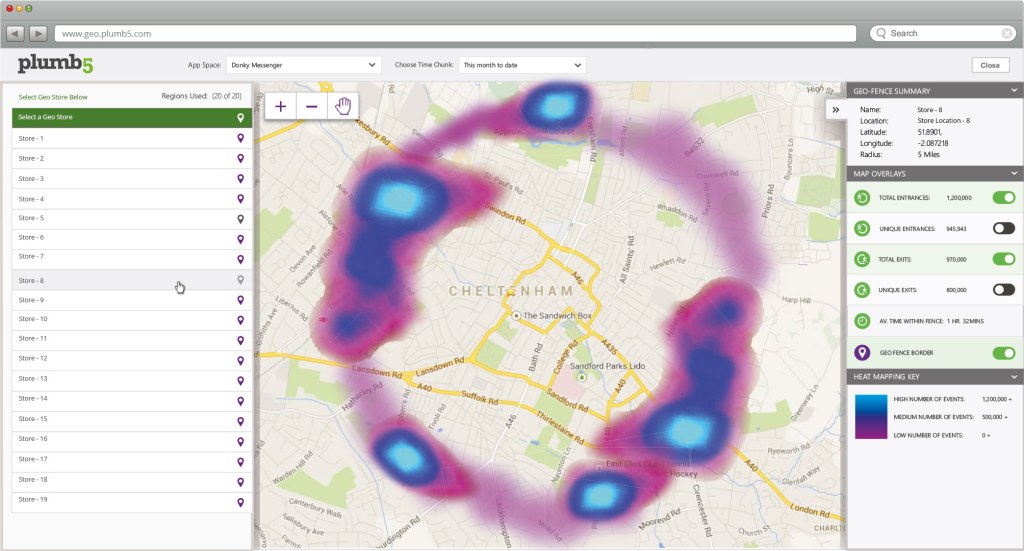
Task: Click the 'Regions Used: (20 of 20)' text
Action: [201, 96]
